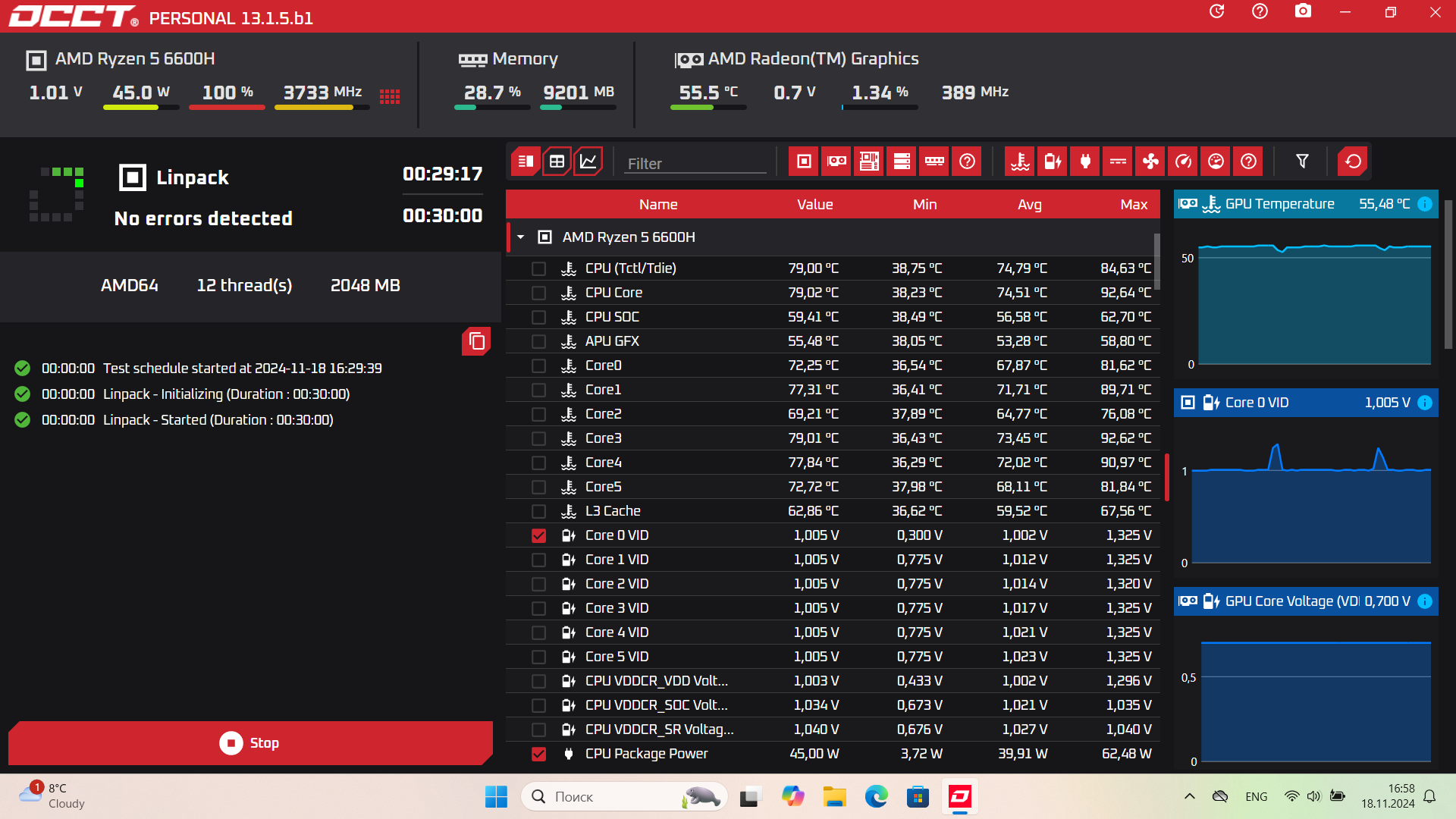The height and width of the screenshot is (819, 1456).
Task: Uncheck the Core 0 VID checkbox
Action: [538, 535]
